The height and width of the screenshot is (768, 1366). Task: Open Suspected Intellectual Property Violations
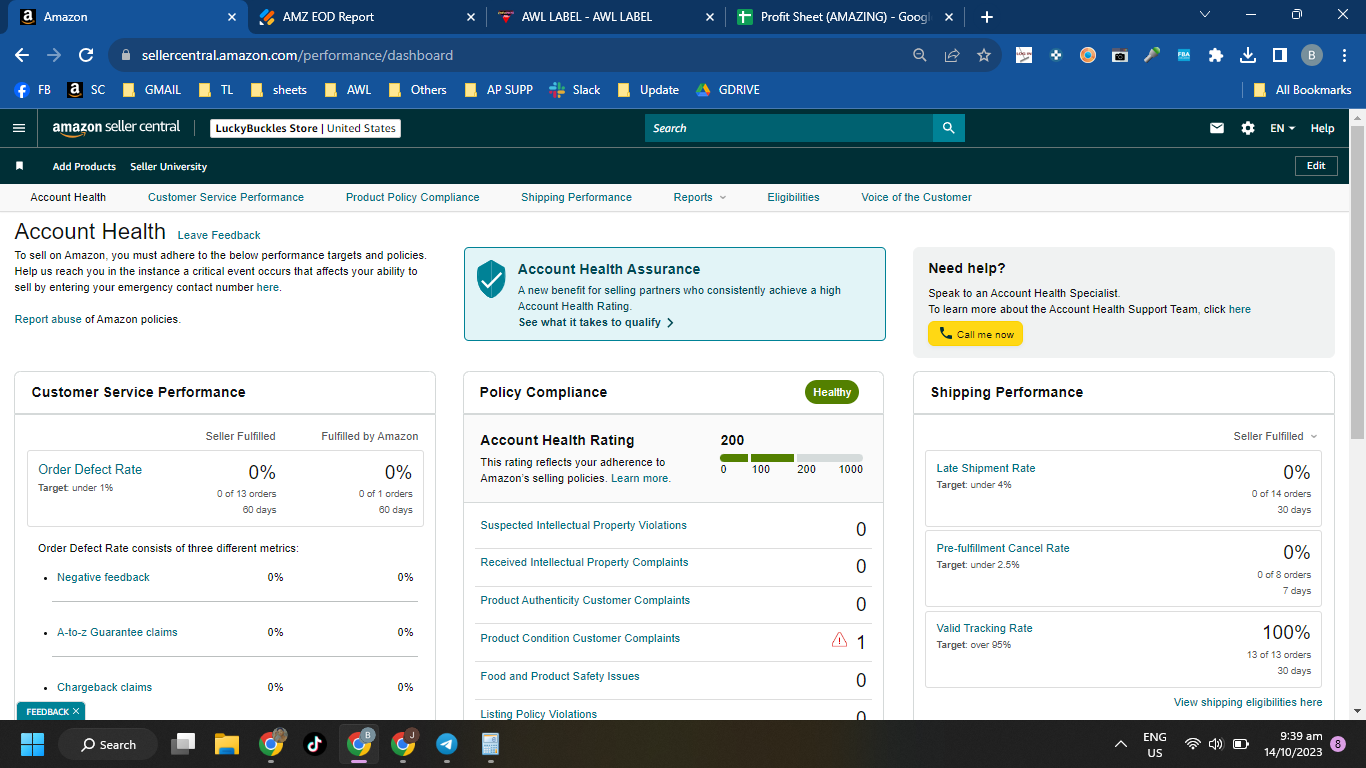point(584,525)
